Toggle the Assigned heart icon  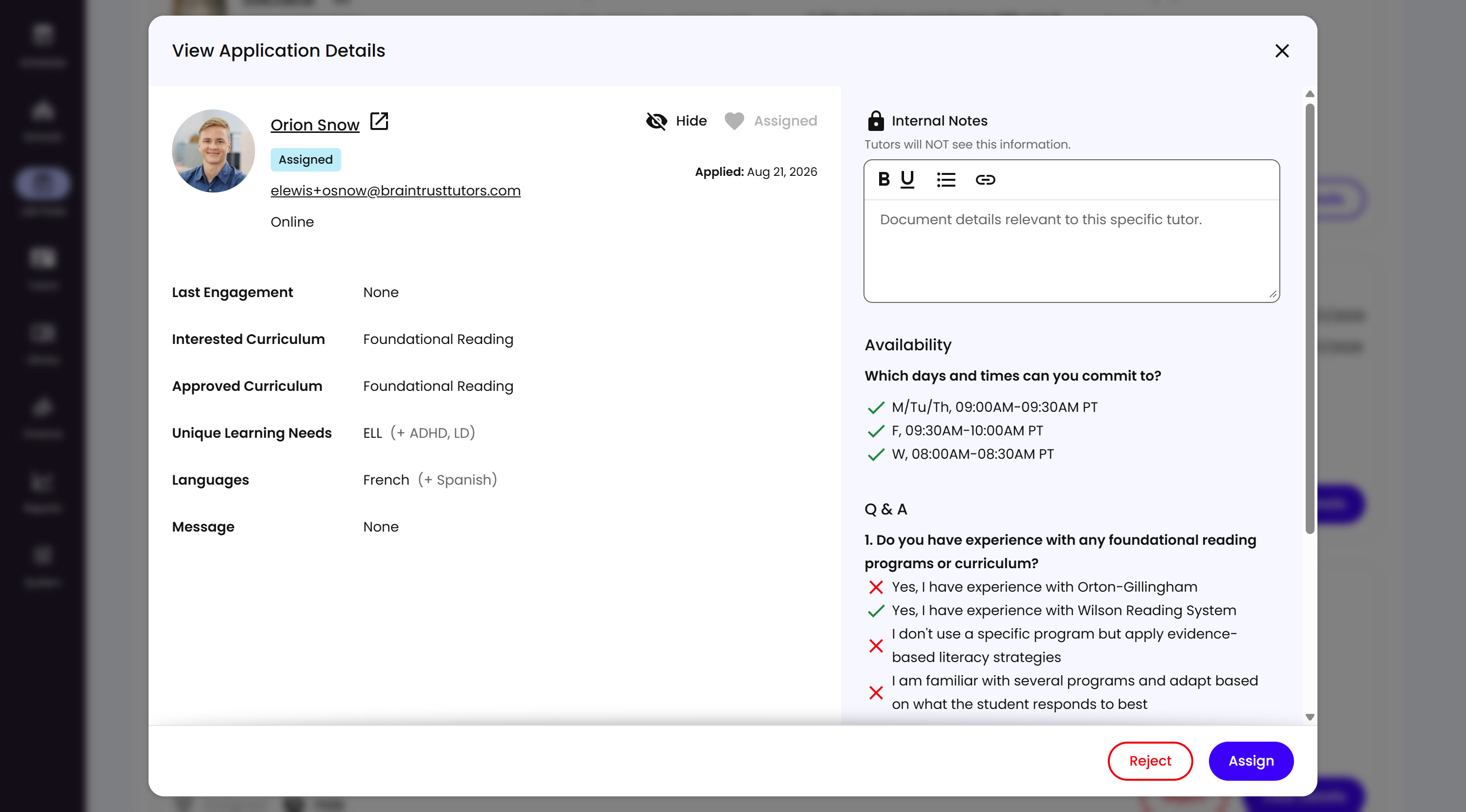click(734, 121)
